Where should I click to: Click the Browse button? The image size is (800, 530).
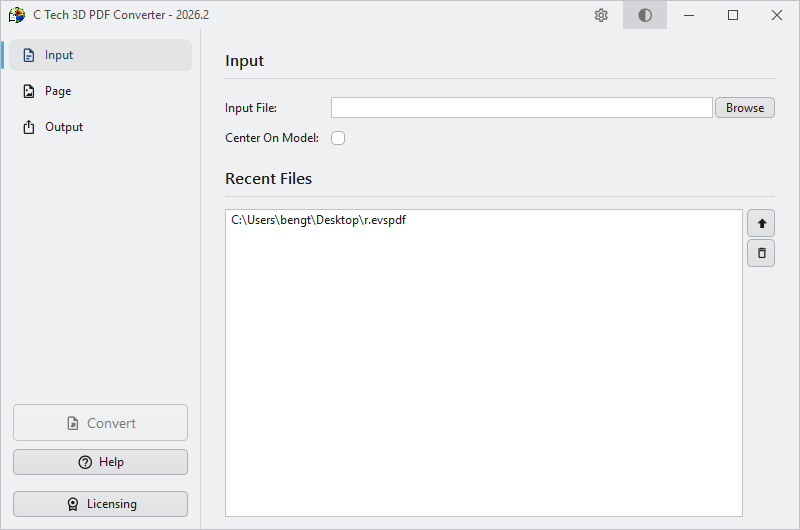(744, 108)
